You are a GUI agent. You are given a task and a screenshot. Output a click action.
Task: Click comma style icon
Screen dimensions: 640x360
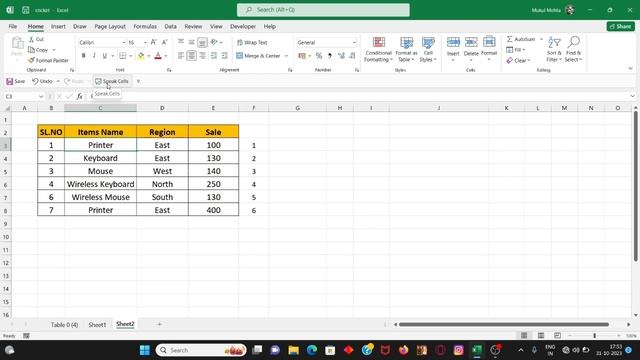pos(330,56)
